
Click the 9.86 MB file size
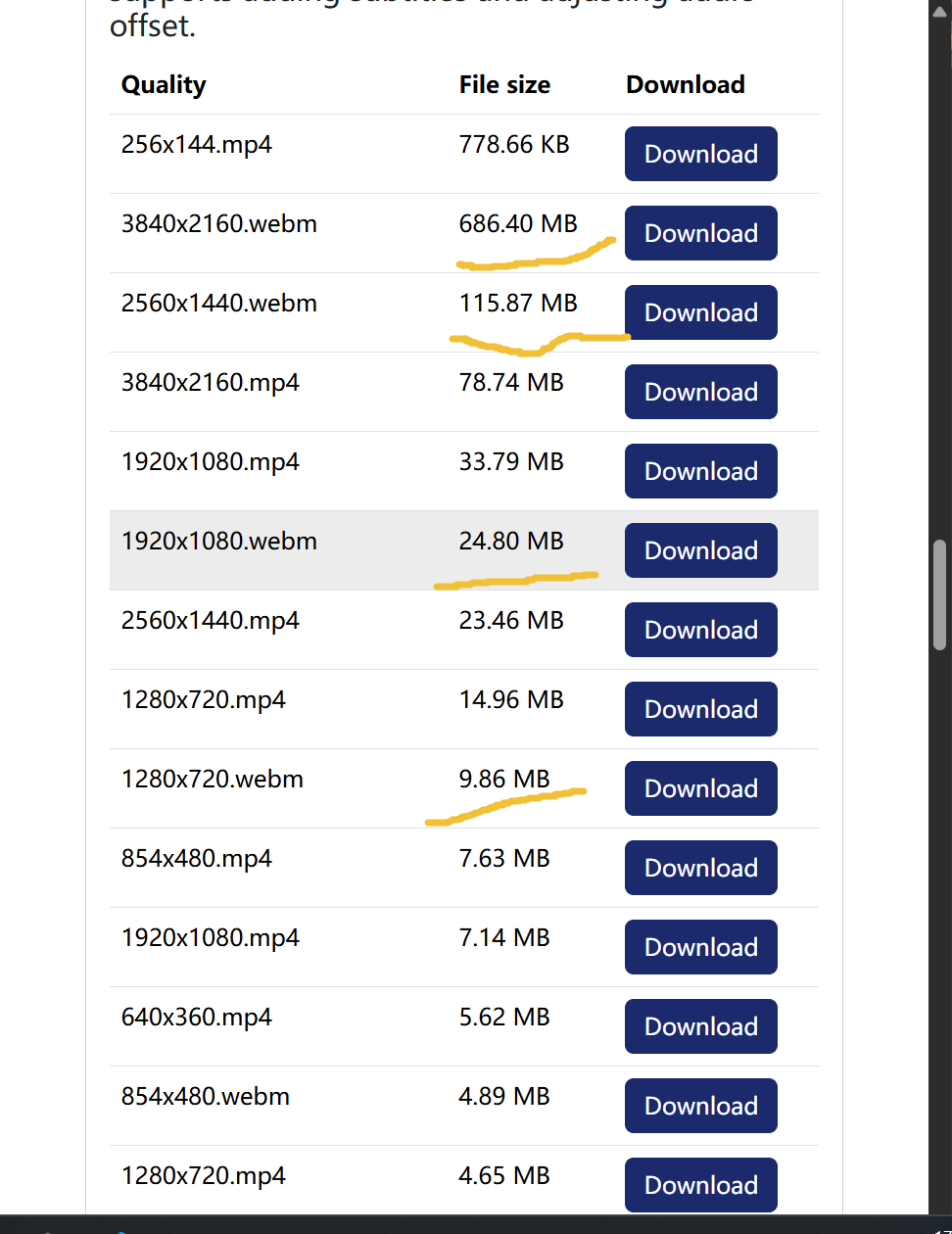click(504, 780)
